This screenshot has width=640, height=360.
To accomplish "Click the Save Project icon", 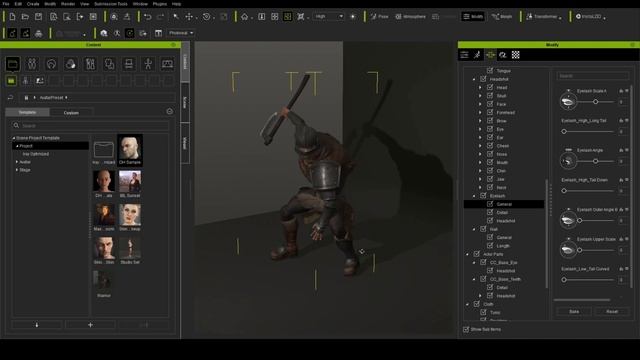I will (38, 17).
